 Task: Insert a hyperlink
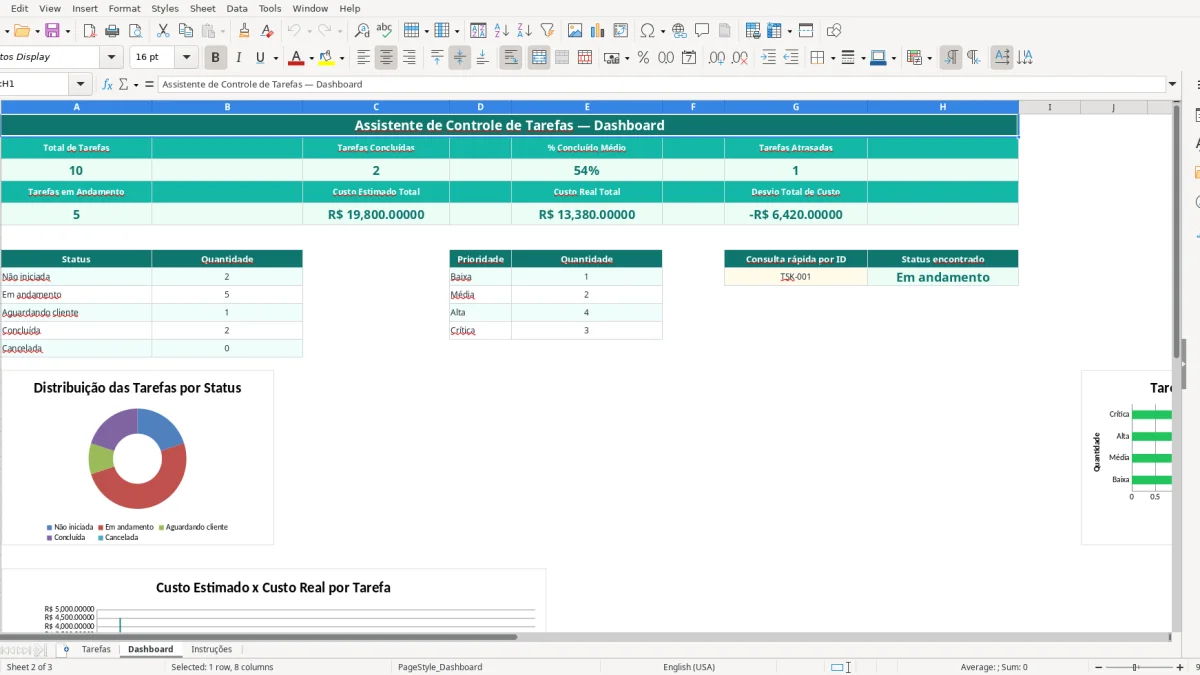(680, 31)
